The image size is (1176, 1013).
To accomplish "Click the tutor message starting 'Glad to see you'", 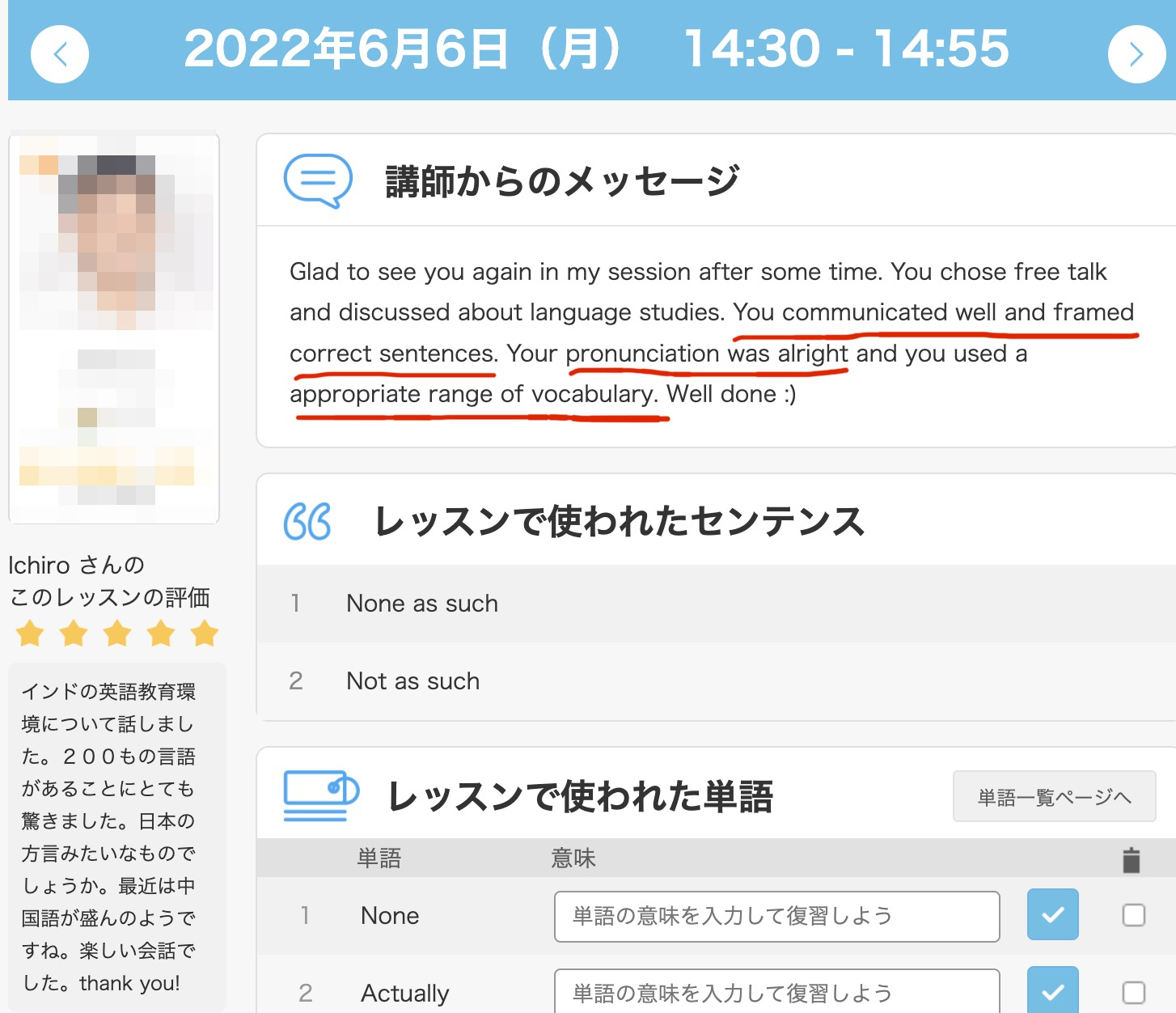I will [x=712, y=333].
